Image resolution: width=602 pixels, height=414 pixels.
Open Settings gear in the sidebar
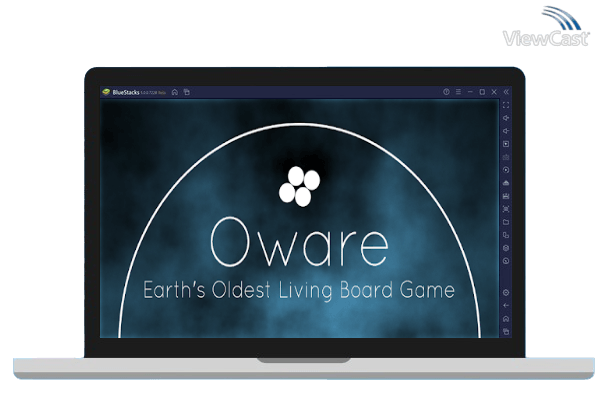pos(506,293)
